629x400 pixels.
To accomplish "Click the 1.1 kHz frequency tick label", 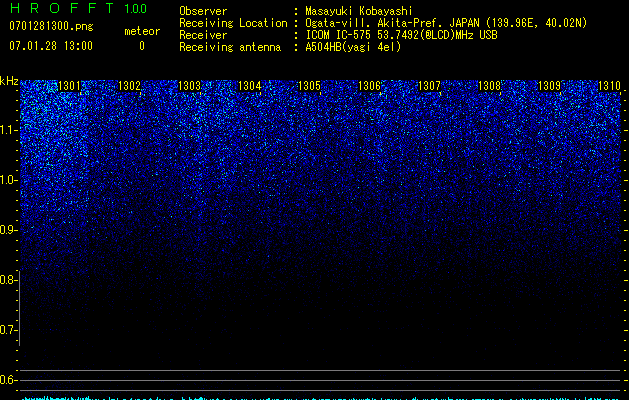I will coord(7,130).
